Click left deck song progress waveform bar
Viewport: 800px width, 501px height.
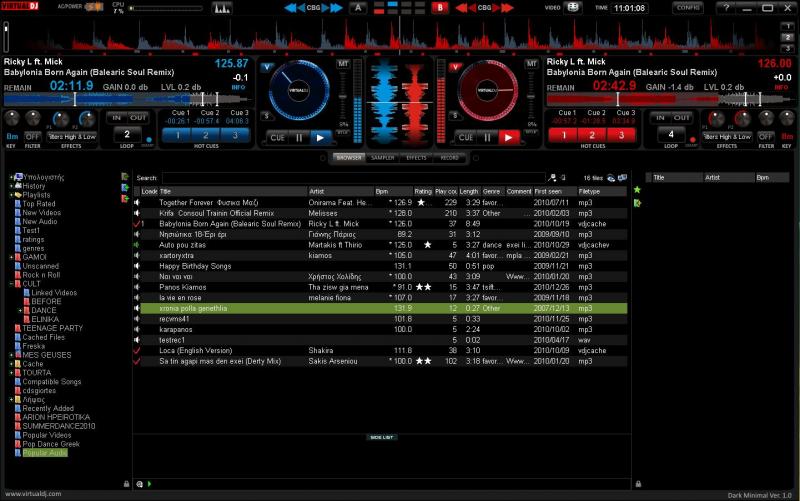pyautogui.click(x=127, y=99)
